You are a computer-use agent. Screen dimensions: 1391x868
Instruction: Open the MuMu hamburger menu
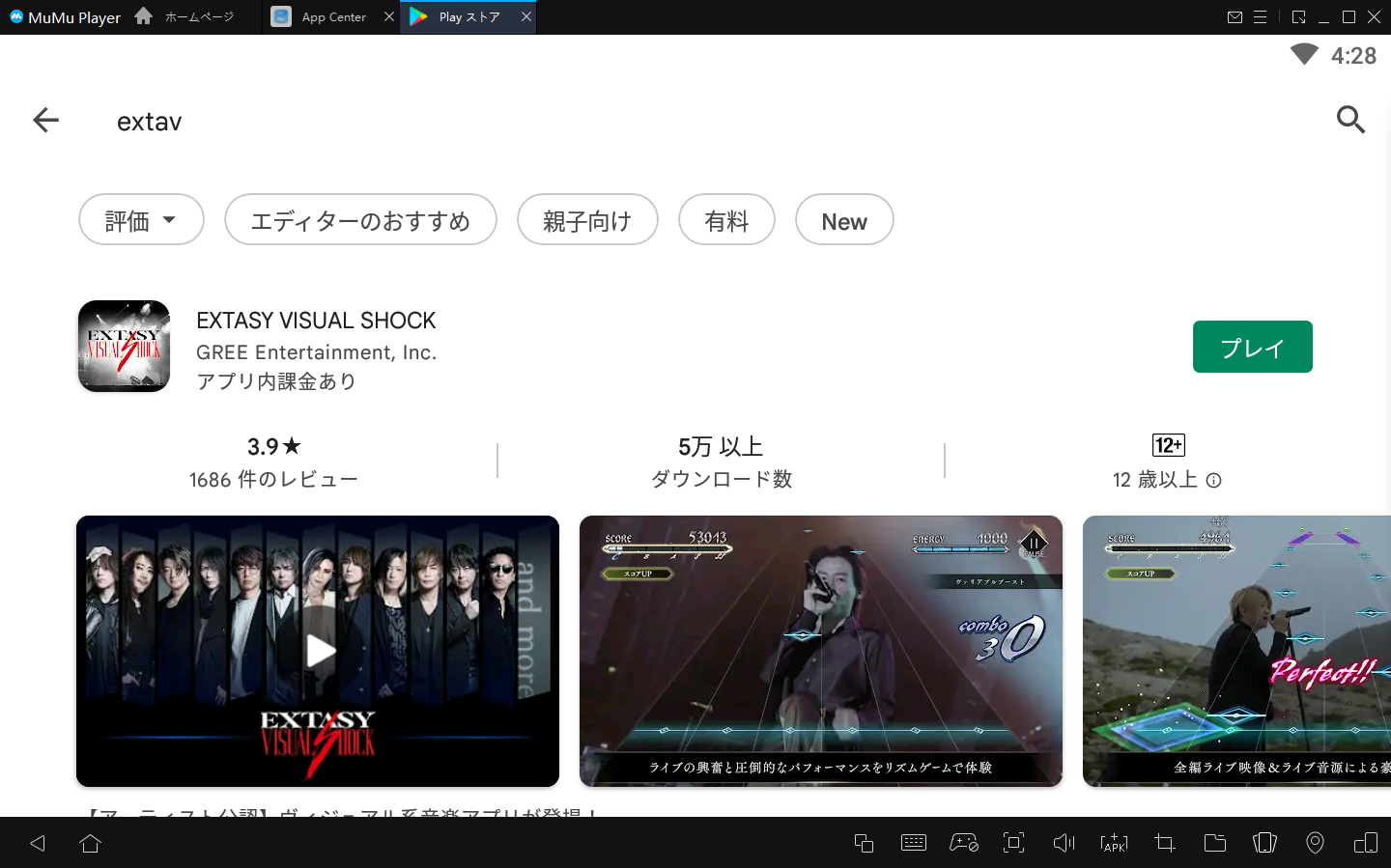click(1261, 17)
